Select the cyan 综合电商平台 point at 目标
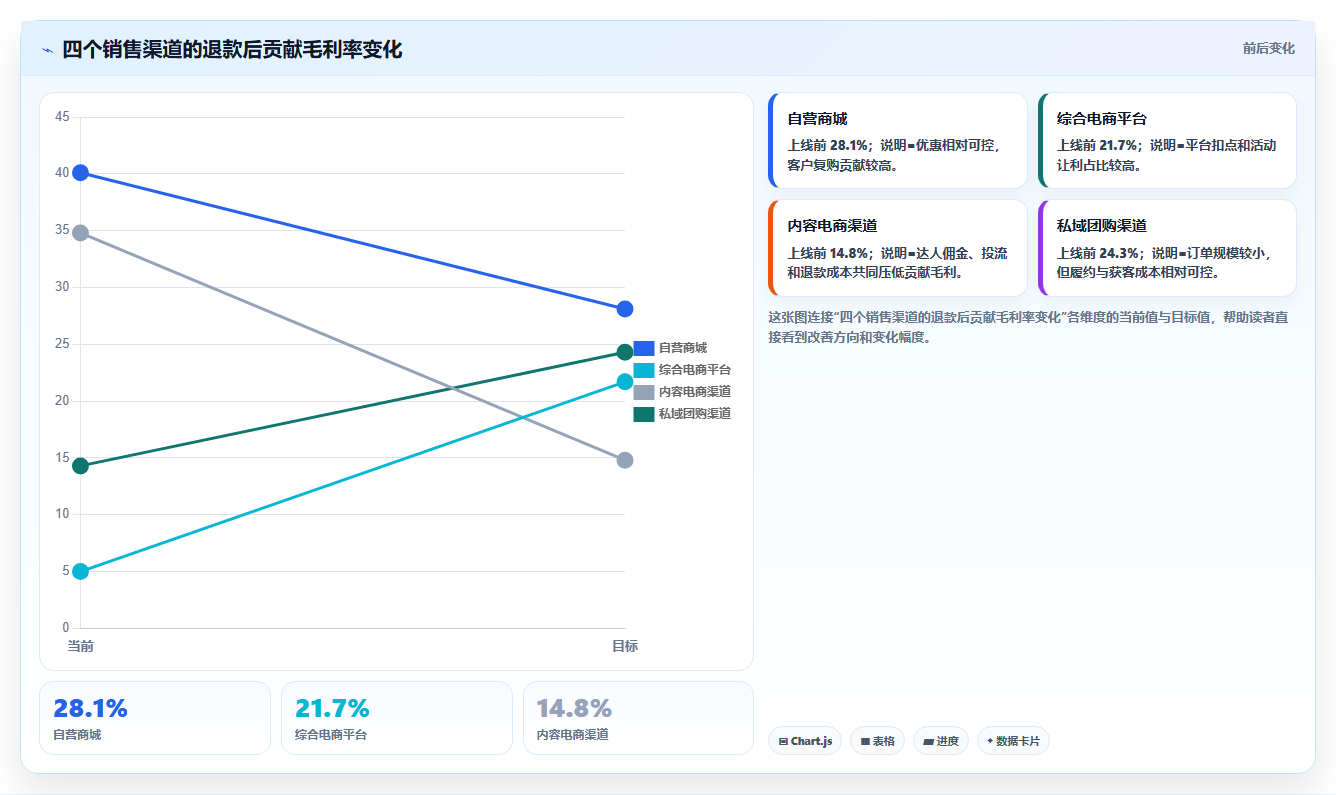This screenshot has width=1336, height=795. tap(625, 382)
